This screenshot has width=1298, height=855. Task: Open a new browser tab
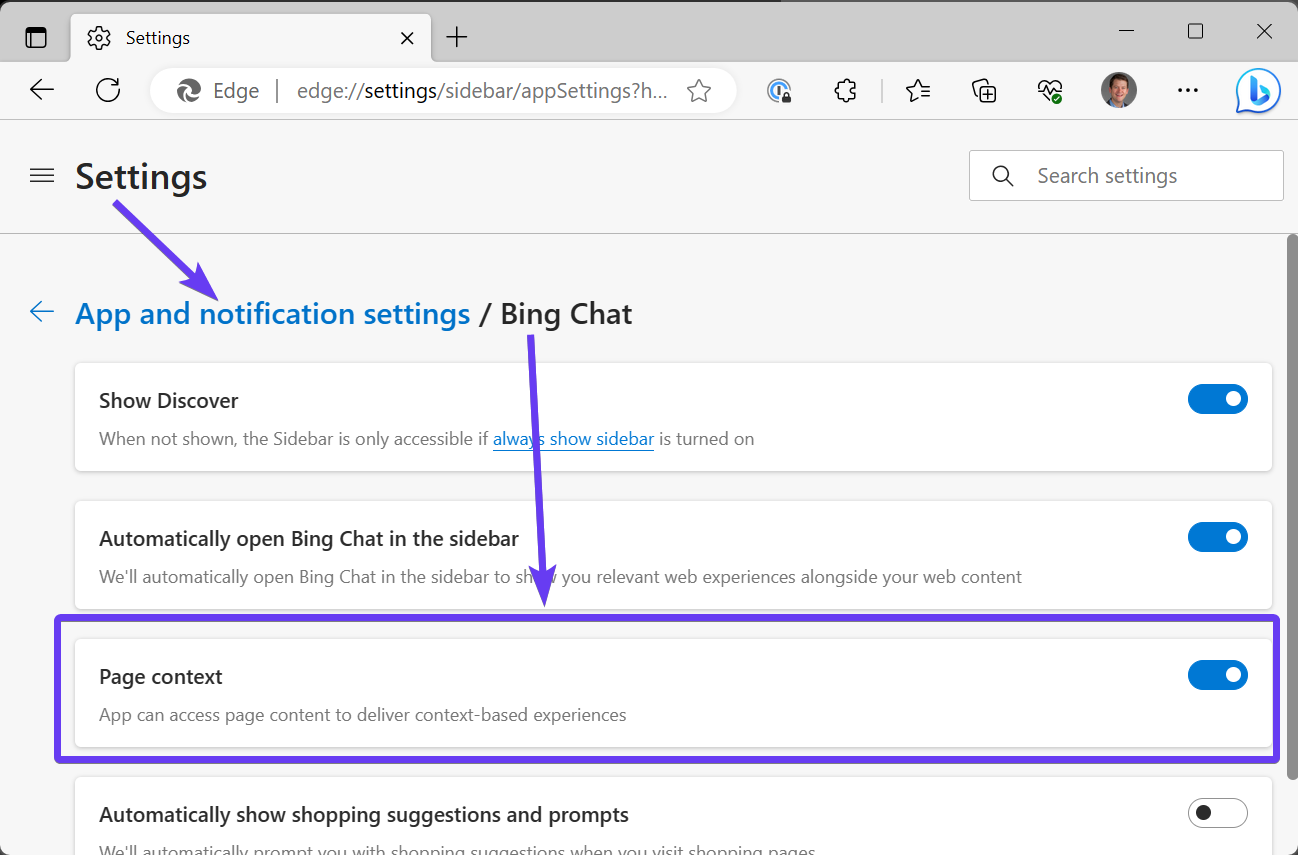[x=456, y=37]
